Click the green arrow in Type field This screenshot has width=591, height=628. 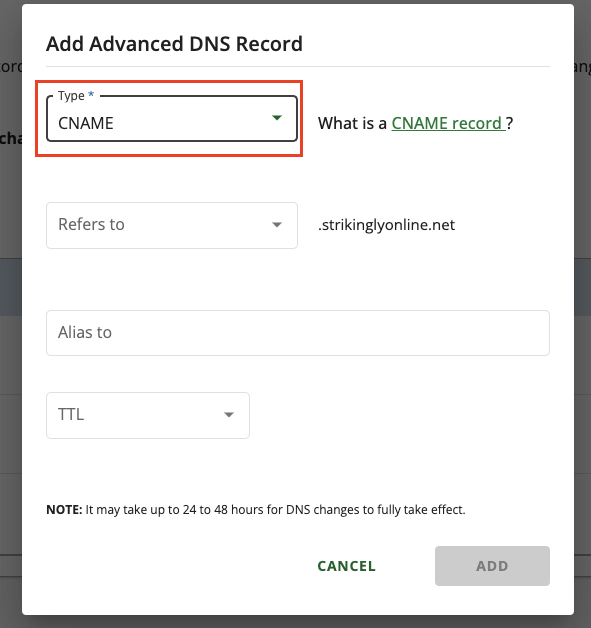tap(277, 118)
